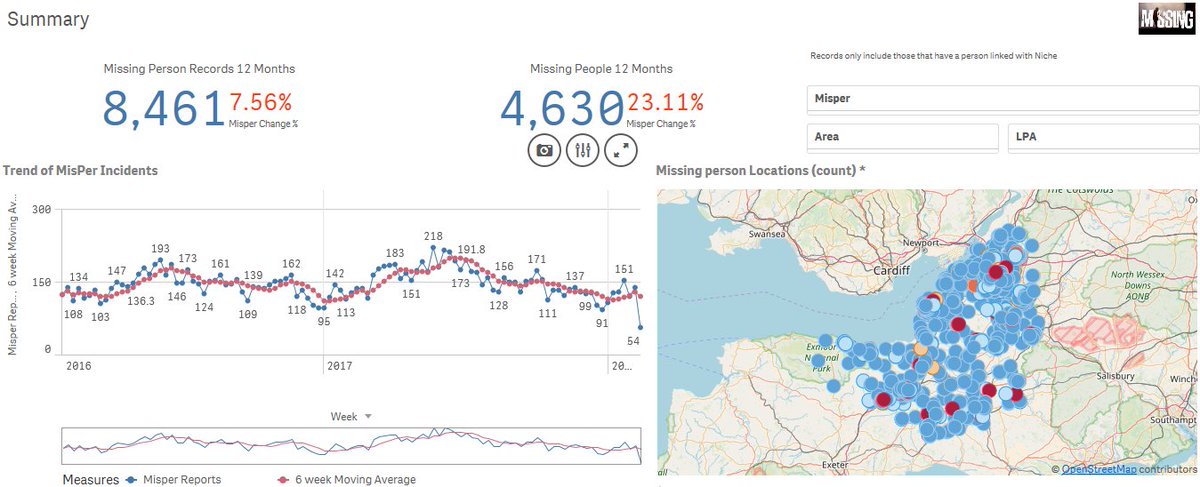Click the Trend of MisPer Incidents title
This screenshot has width=1200, height=487.
pyautogui.click(x=81, y=171)
